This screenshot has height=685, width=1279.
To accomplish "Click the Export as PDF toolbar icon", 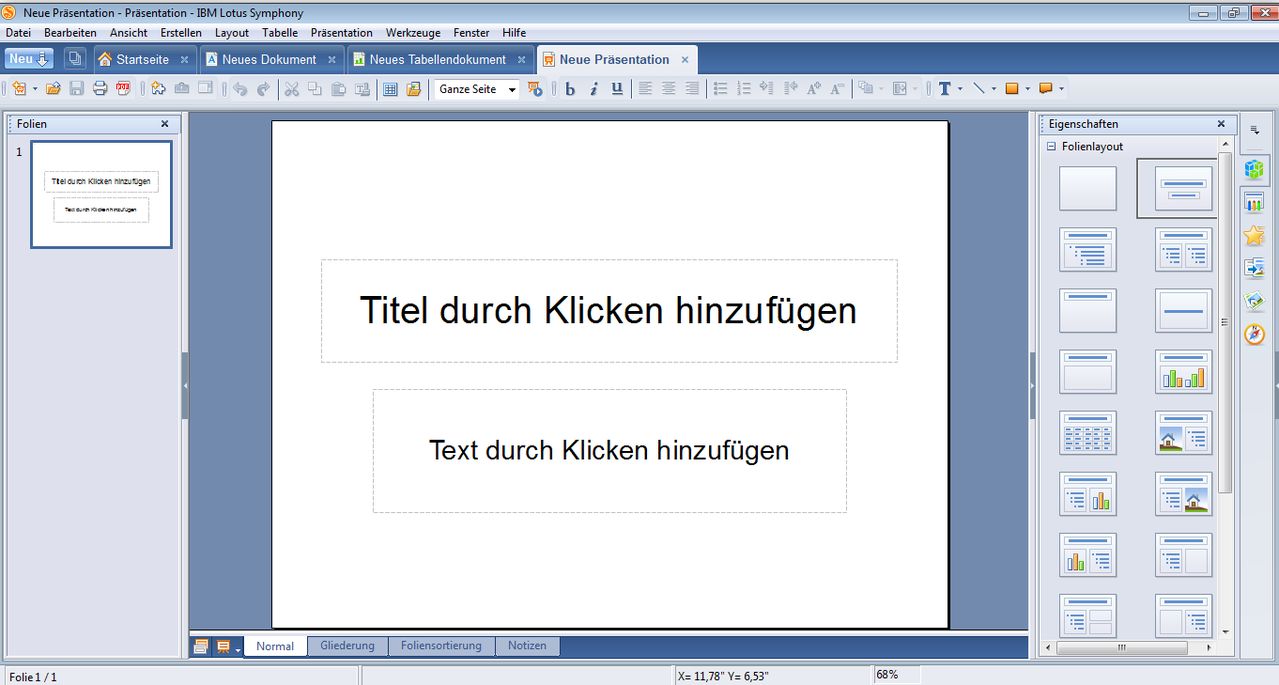I will 123,89.
